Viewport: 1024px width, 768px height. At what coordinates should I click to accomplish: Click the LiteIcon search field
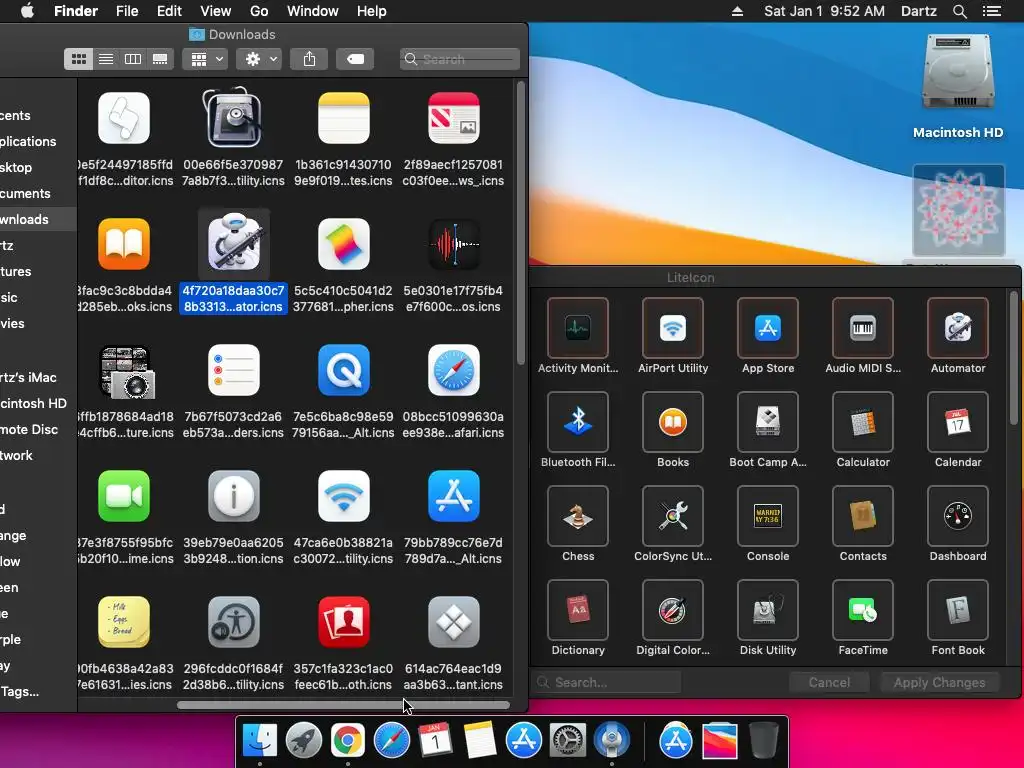[x=607, y=682]
